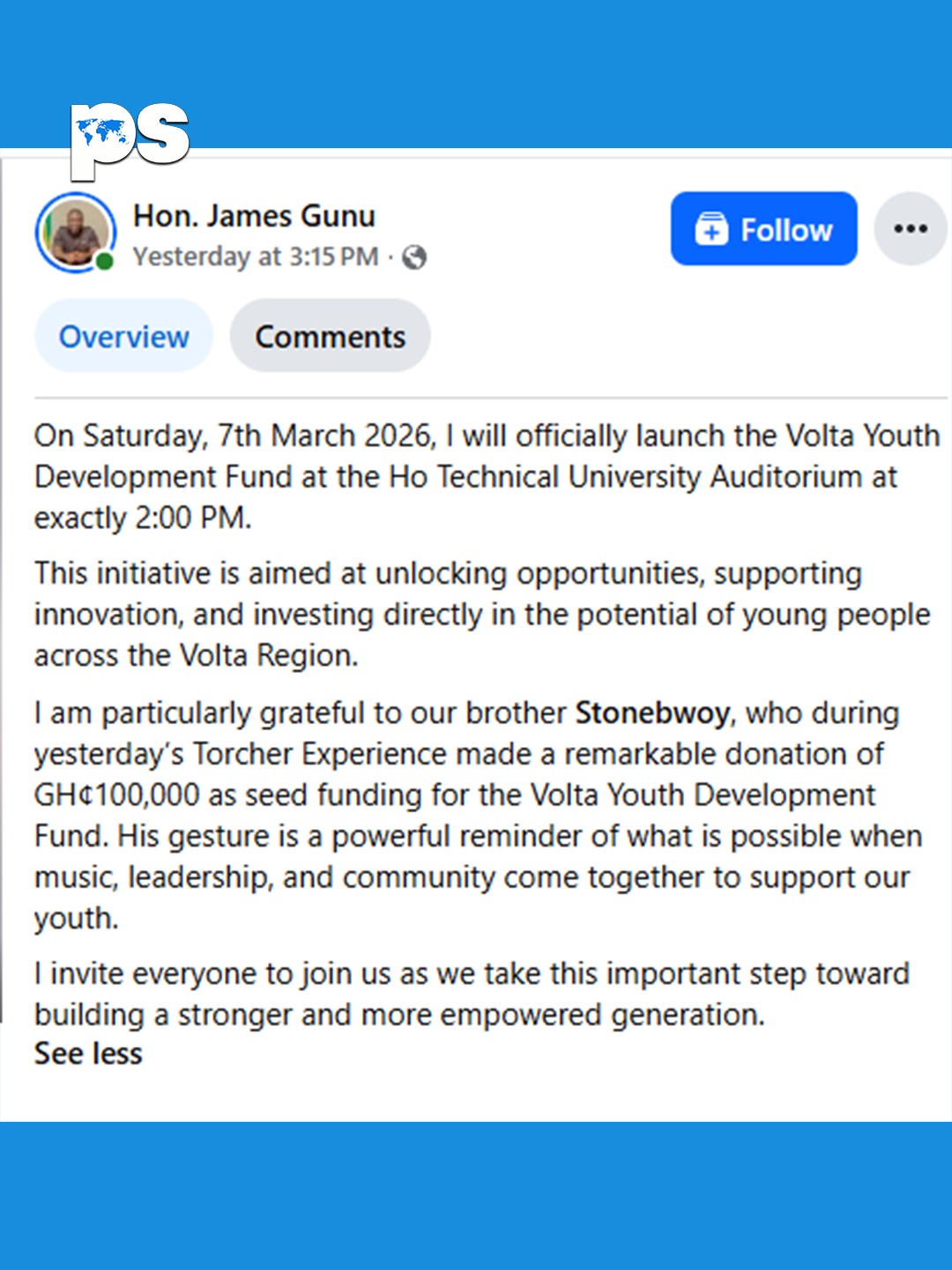This screenshot has height=1270, width=952.
Task: Click the PS world map logo
Action: (x=130, y=137)
